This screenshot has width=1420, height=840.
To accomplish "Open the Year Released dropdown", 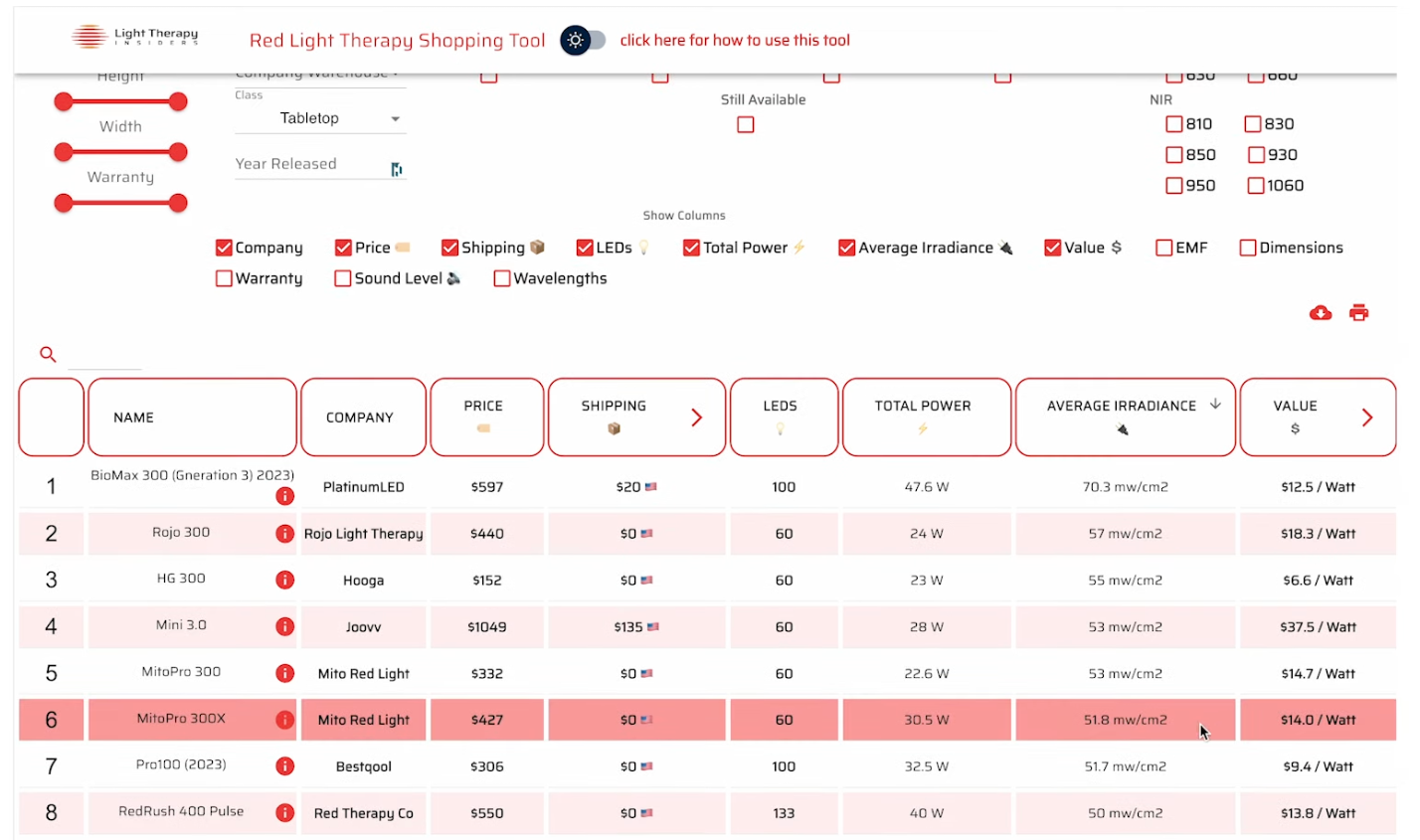I will (x=320, y=165).
